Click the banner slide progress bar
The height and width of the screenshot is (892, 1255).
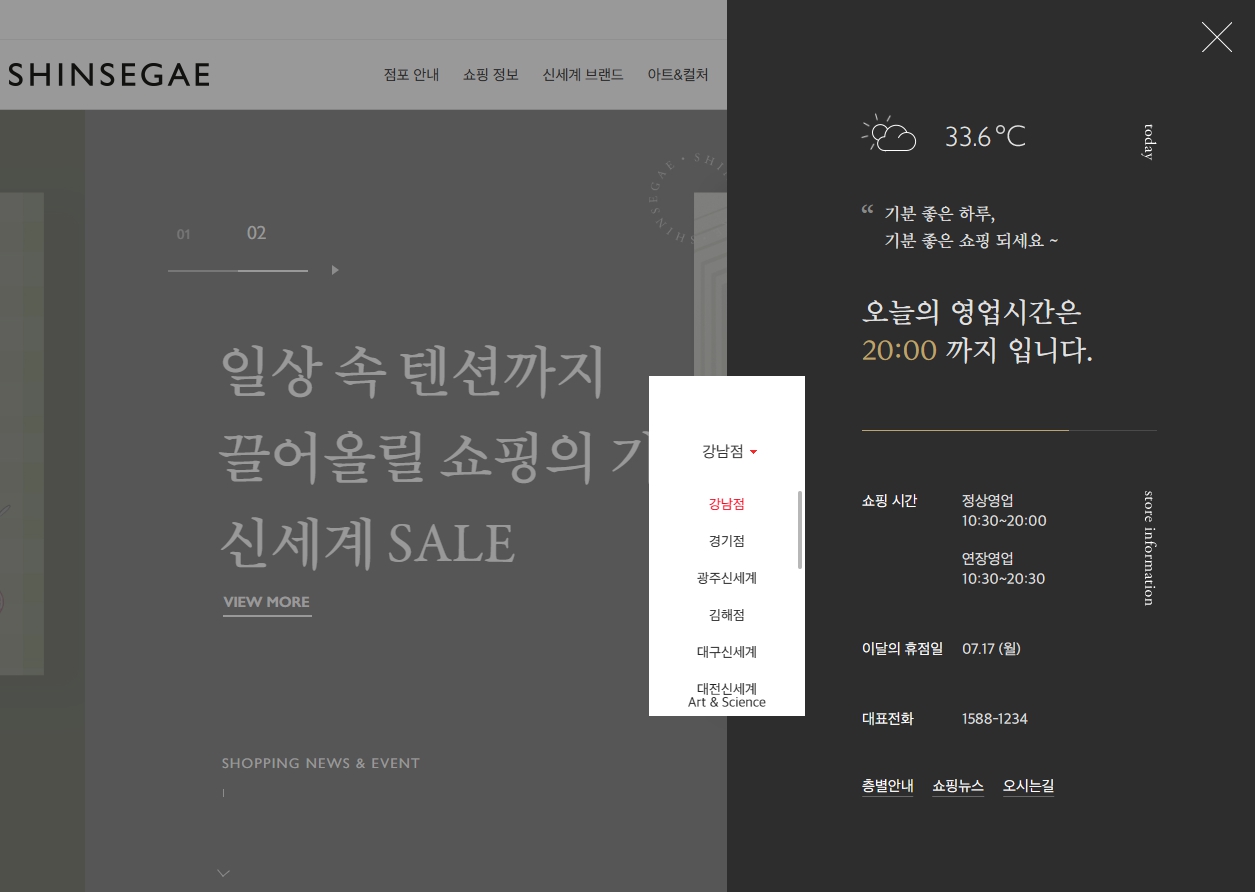237,271
